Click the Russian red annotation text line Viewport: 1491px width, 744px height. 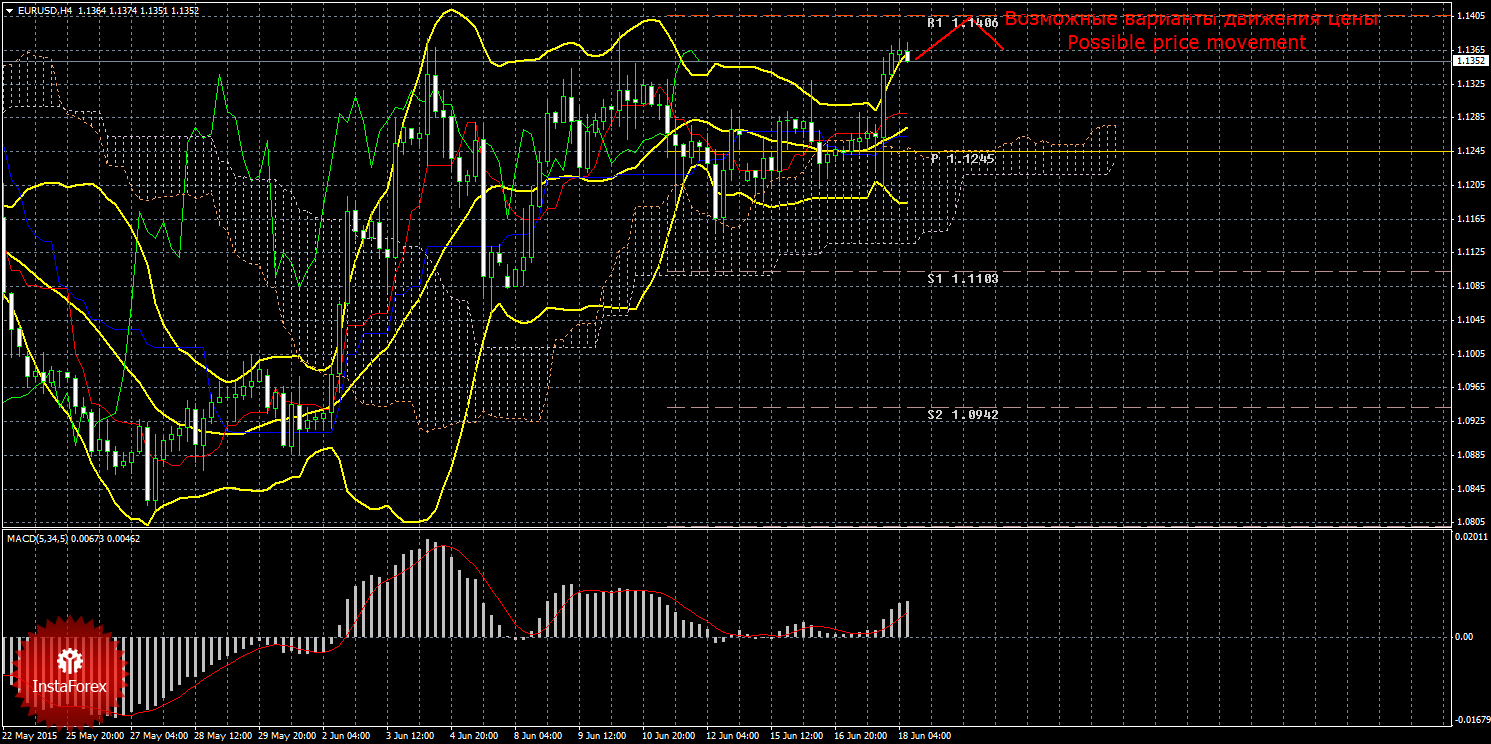(x=1191, y=19)
